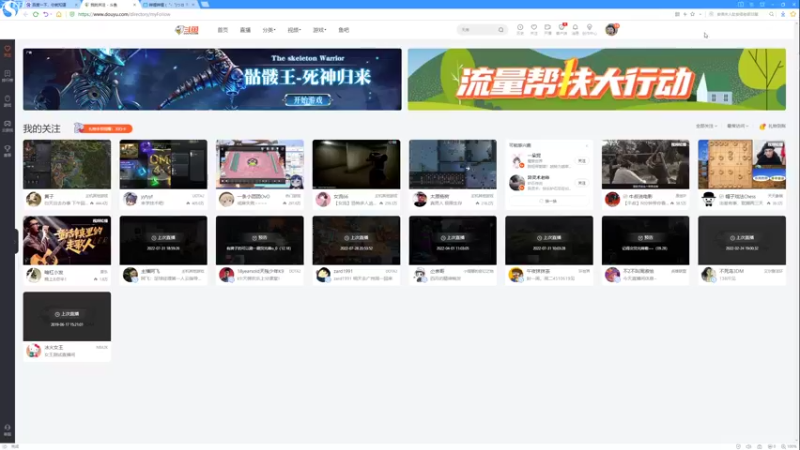
Task: Open the 全部关注 filter dropdown
Action: (x=706, y=126)
